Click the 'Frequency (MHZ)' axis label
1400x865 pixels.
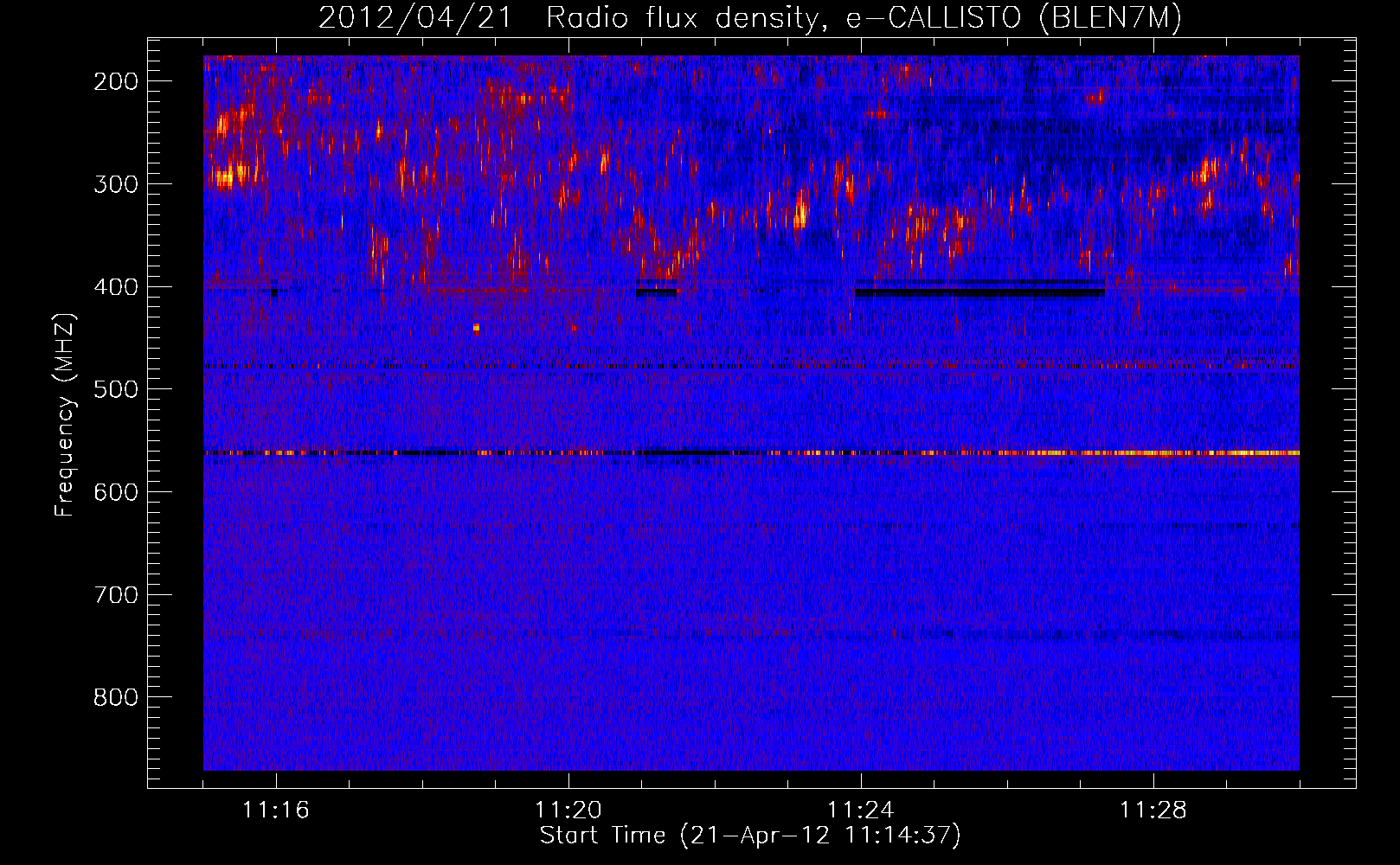pos(65,414)
